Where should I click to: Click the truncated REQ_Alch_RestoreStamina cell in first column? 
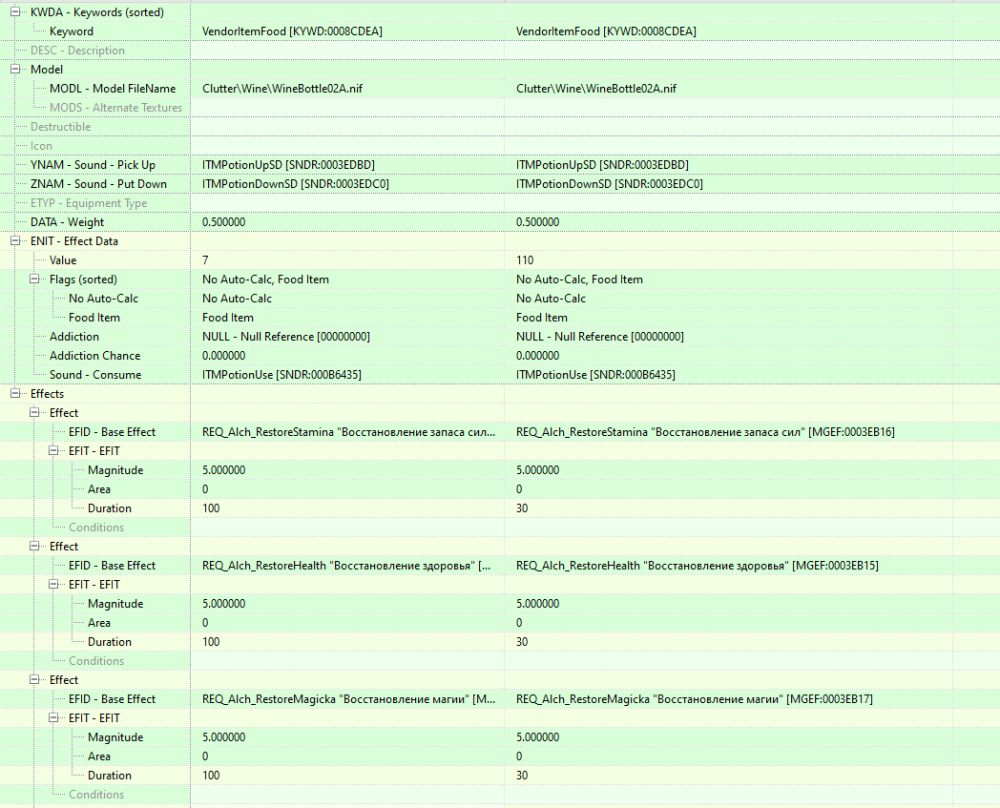tap(348, 432)
